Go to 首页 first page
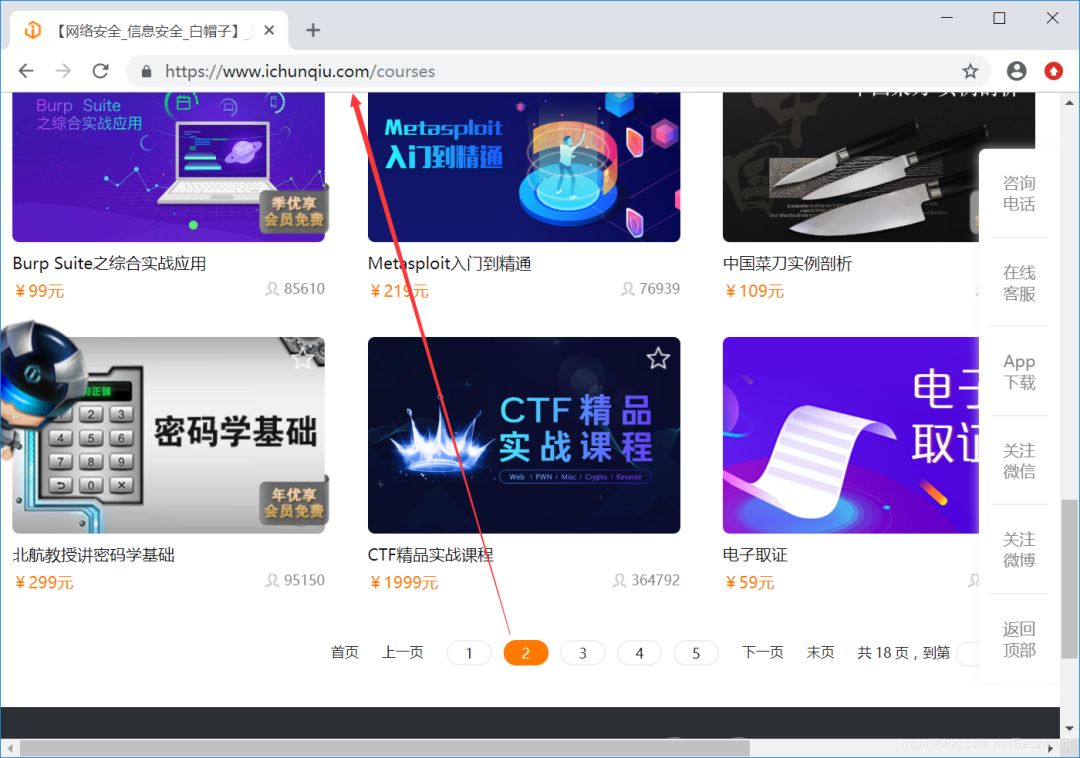This screenshot has height=758, width=1080. pos(344,652)
